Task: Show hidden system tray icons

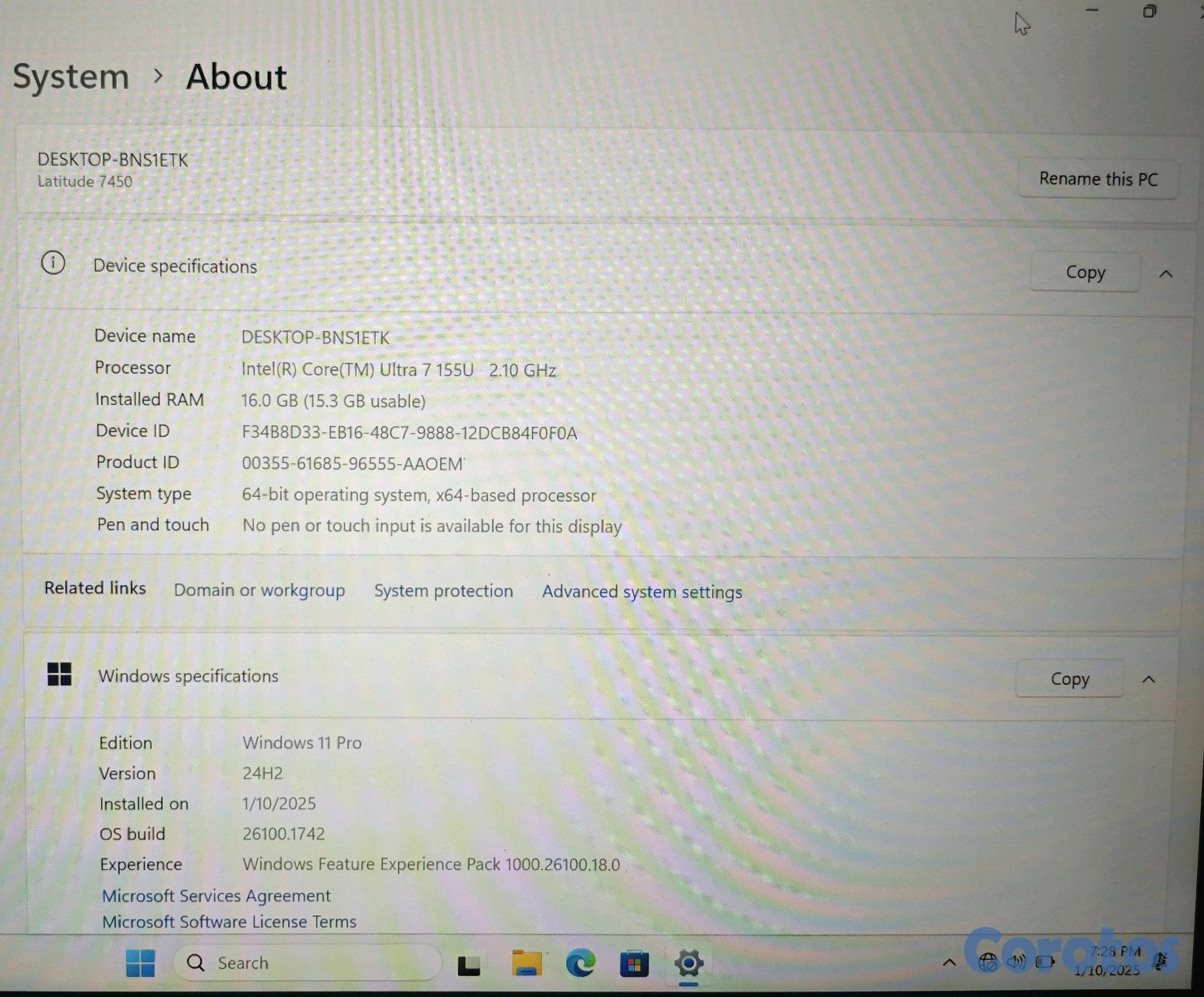Action: pos(949,963)
